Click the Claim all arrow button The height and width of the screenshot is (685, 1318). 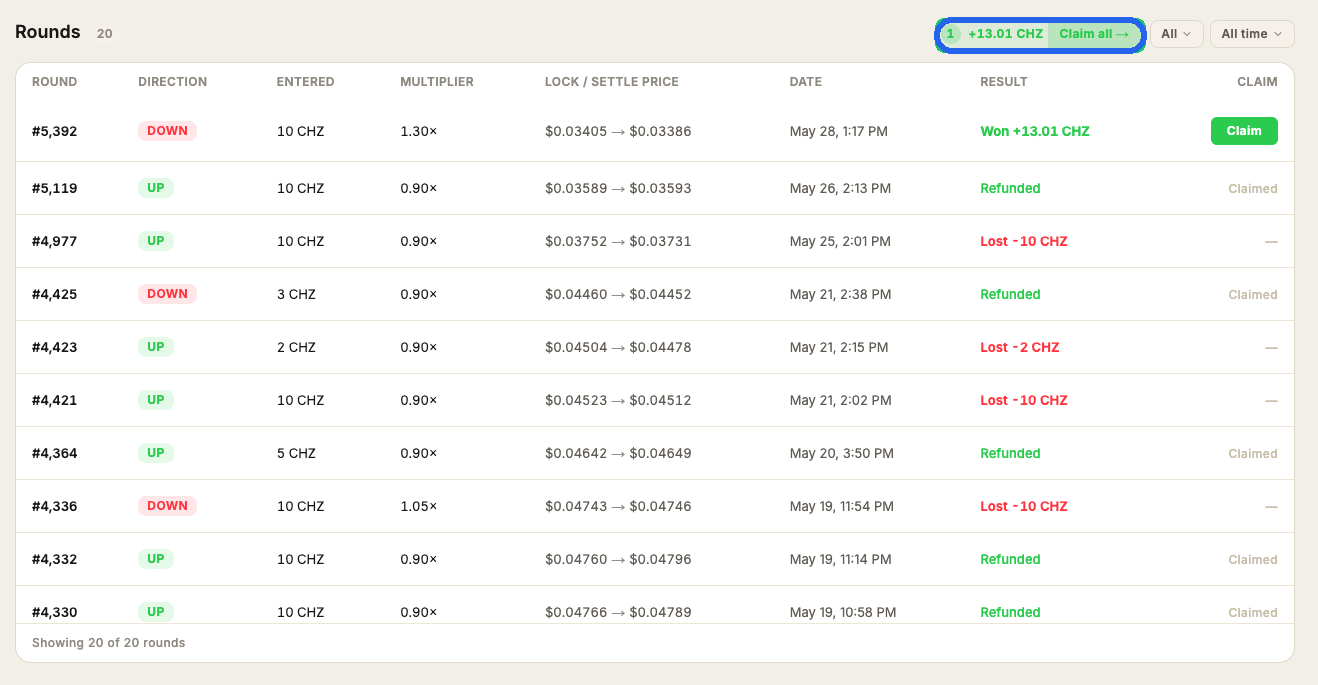pyautogui.click(x=1094, y=34)
